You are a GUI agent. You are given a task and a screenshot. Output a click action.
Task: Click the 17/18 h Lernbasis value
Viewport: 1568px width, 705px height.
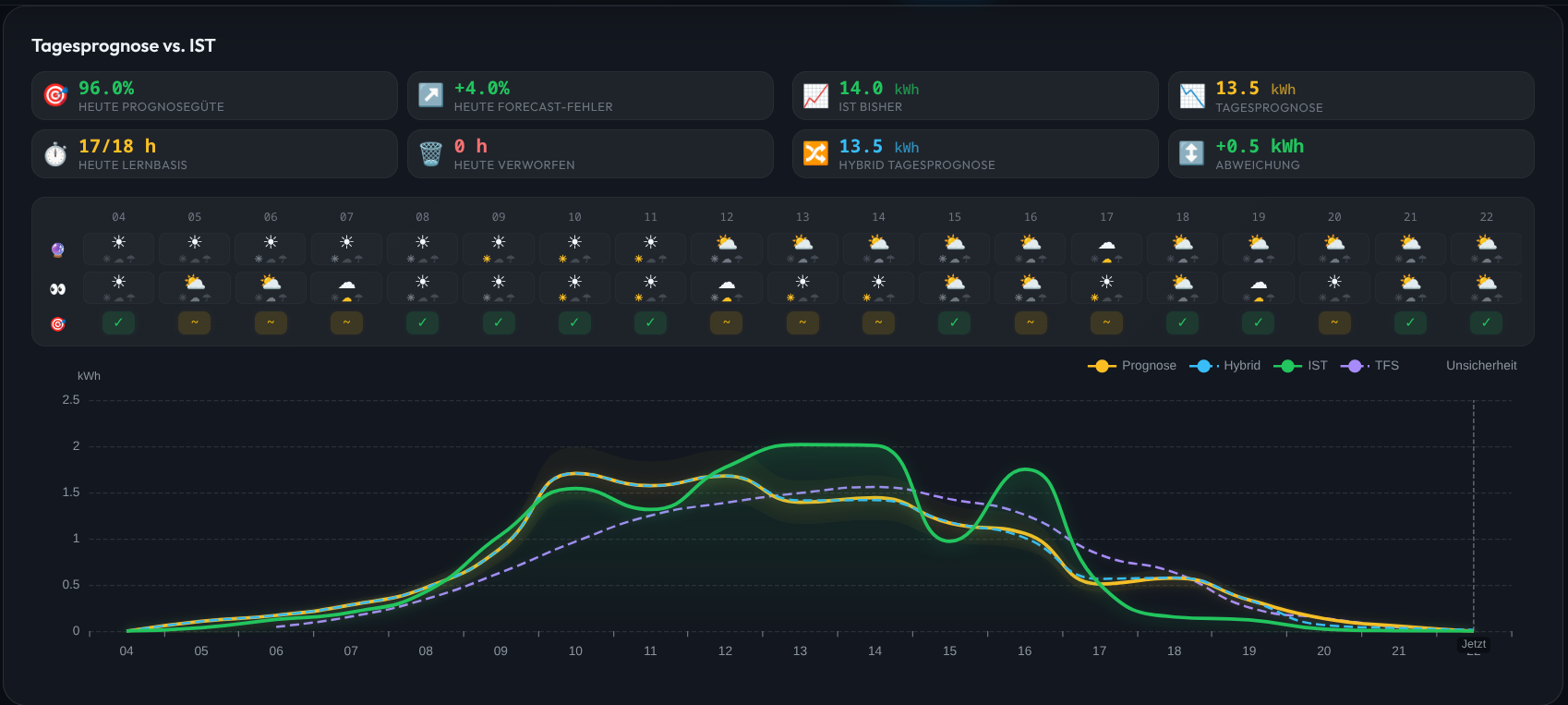pos(117,146)
